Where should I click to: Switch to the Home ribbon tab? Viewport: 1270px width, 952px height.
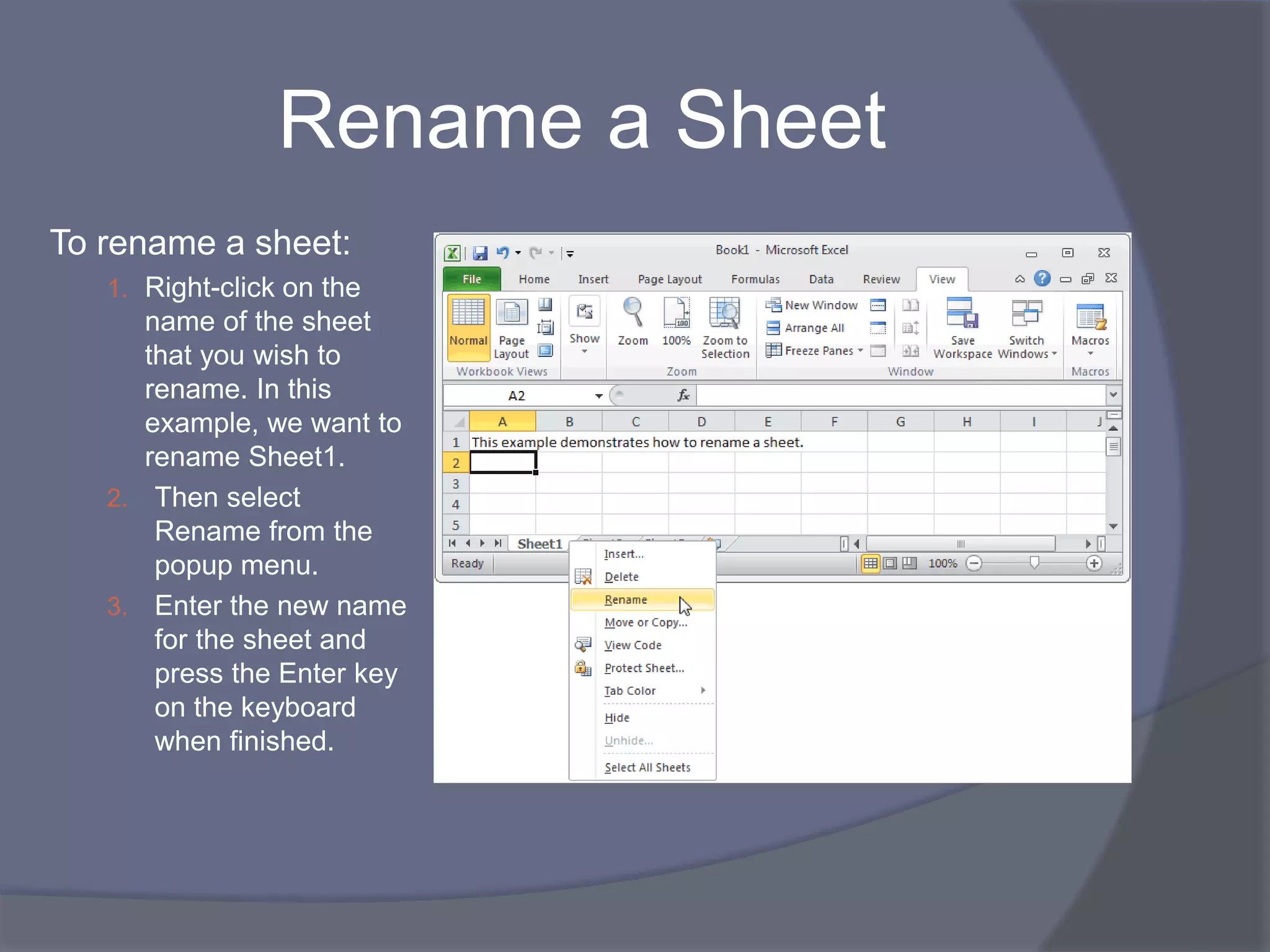click(x=534, y=280)
